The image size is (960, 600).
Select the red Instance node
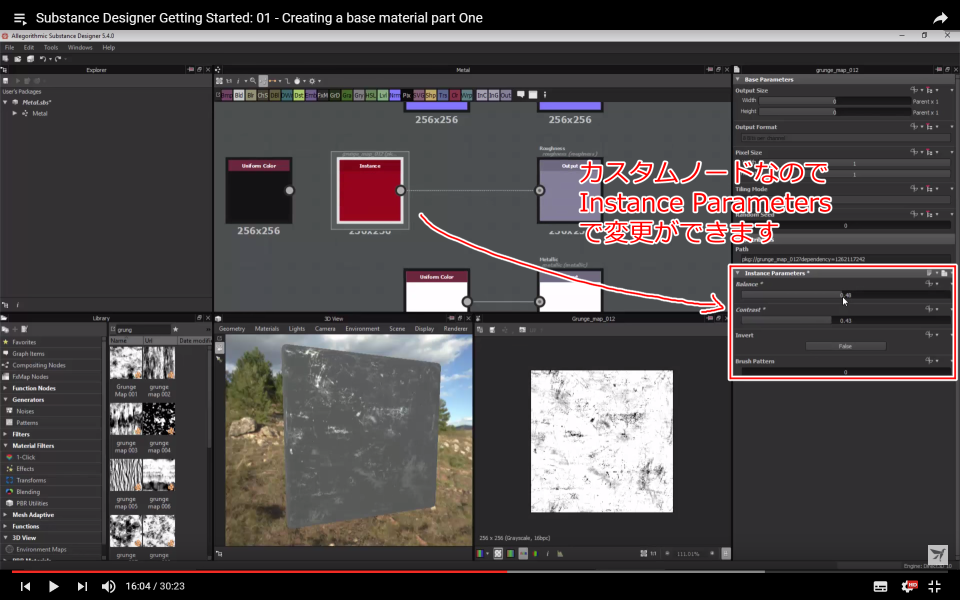[x=370, y=190]
